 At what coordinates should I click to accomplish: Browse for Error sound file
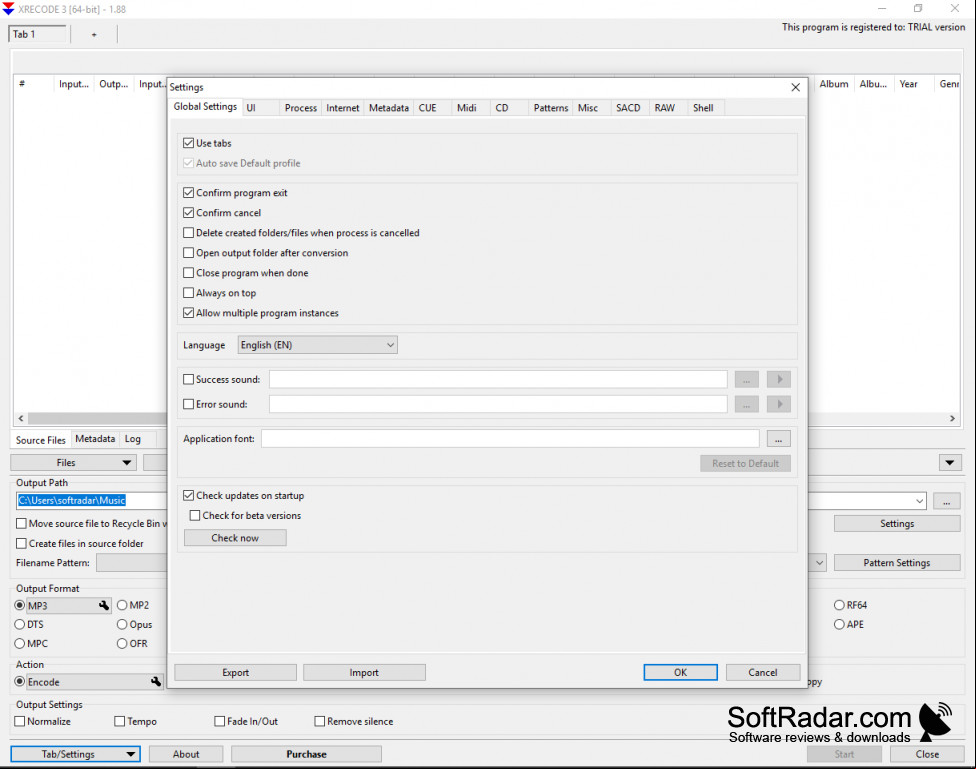pos(746,404)
